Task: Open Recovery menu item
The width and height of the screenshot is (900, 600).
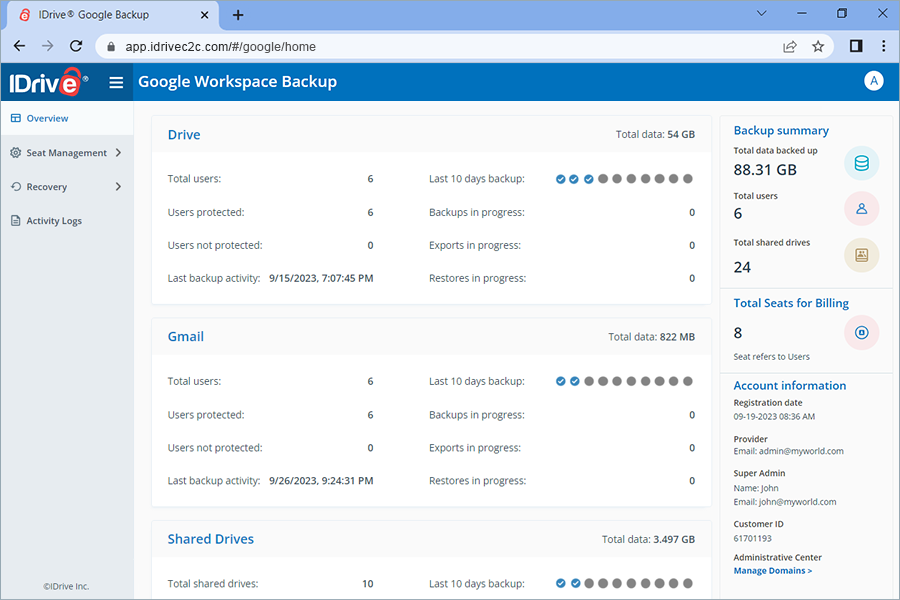Action: [67, 187]
